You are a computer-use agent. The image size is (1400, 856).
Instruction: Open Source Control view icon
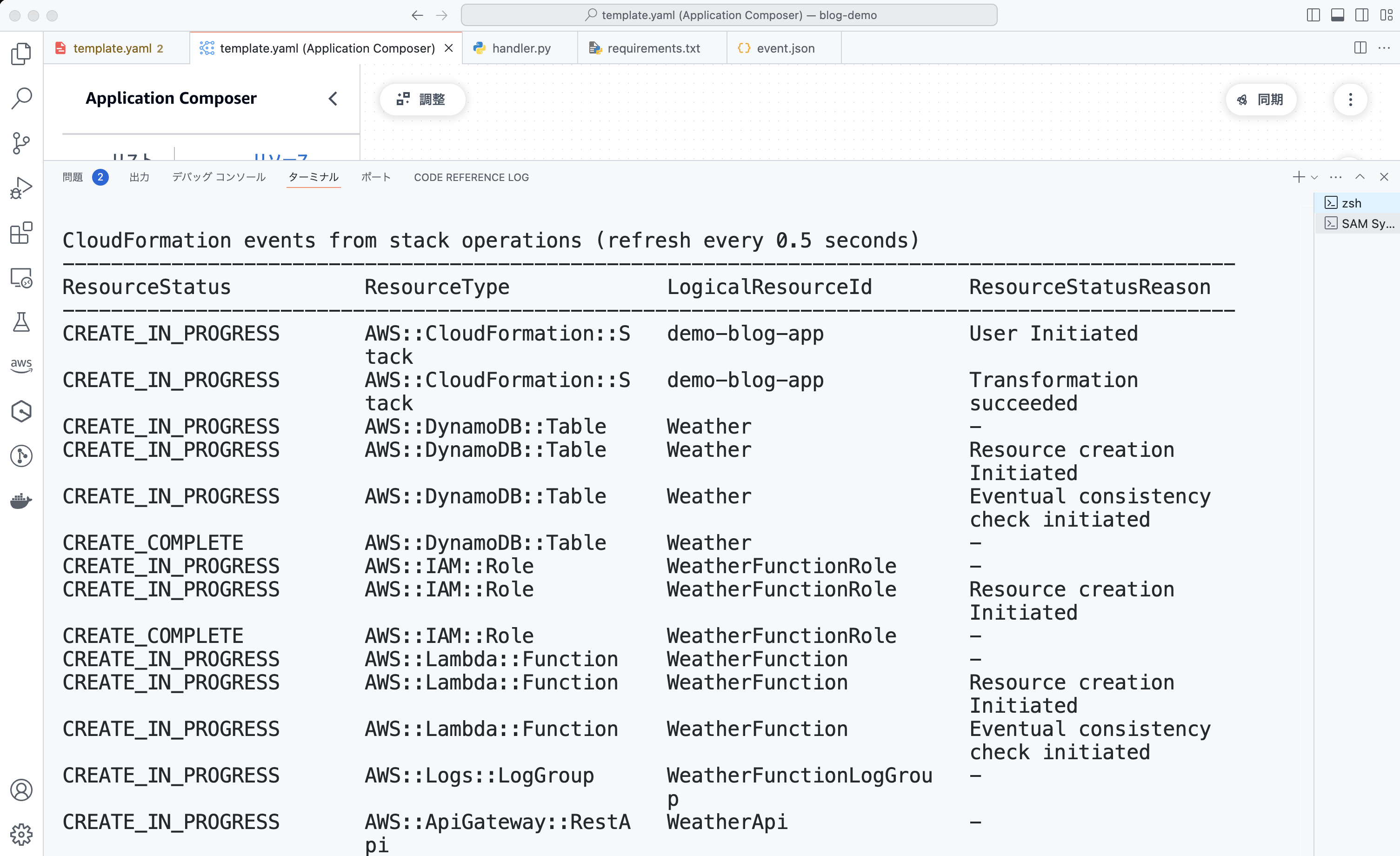tap(21, 143)
